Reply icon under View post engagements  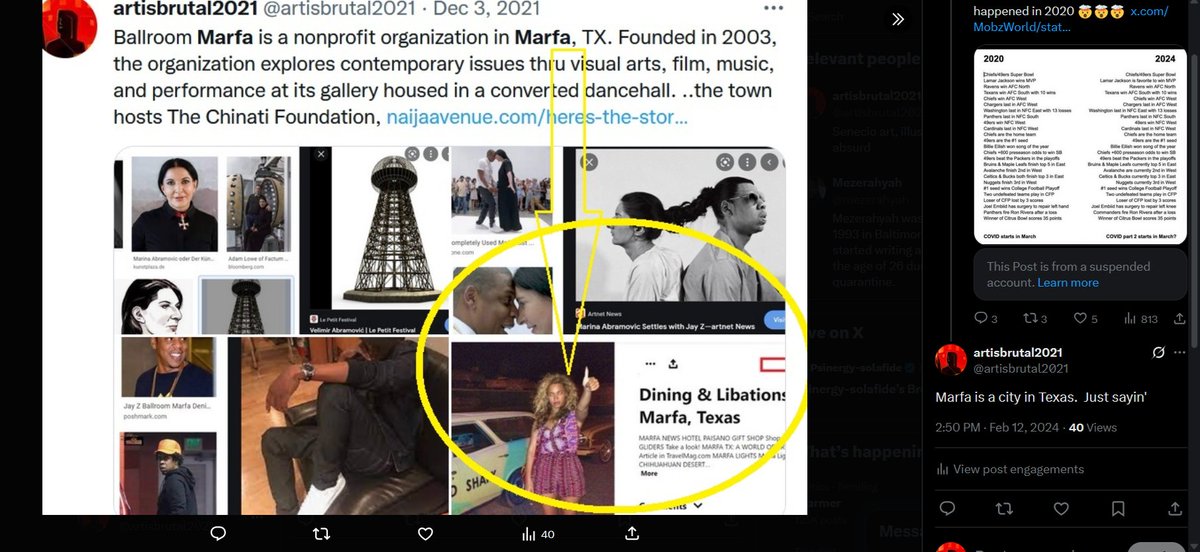(948, 511)
